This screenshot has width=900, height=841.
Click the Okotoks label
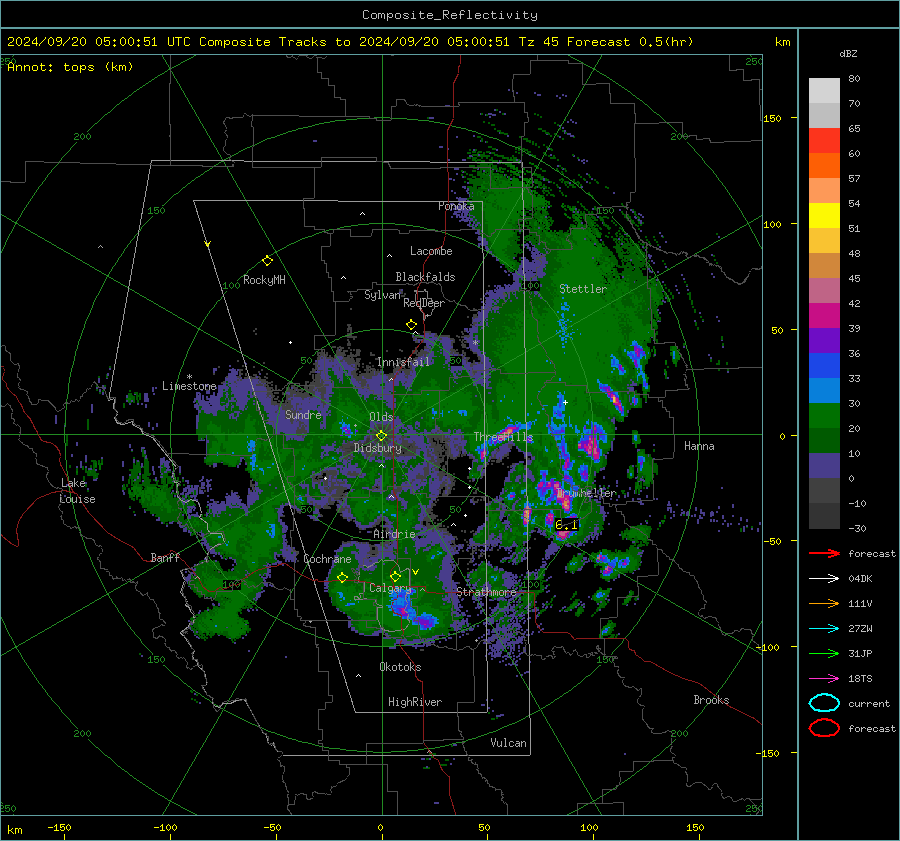400,667
